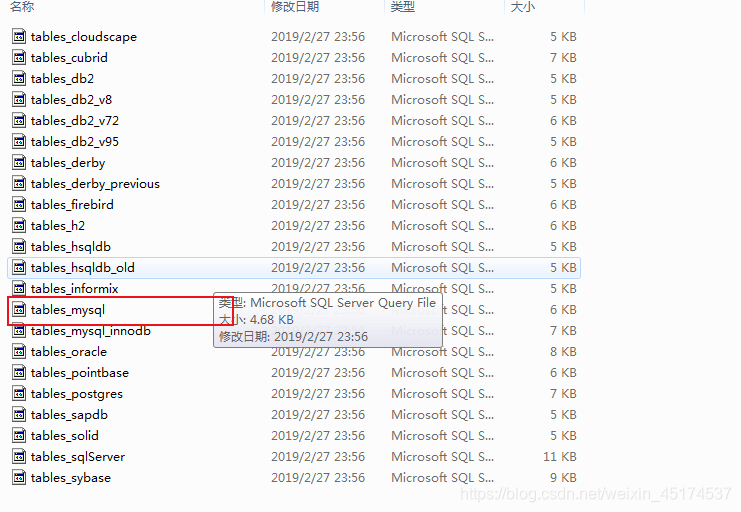This screenshot has height=512, width=741.
Task: Click the type cell of tables_cubrid
Action: (x=442, y=57)
